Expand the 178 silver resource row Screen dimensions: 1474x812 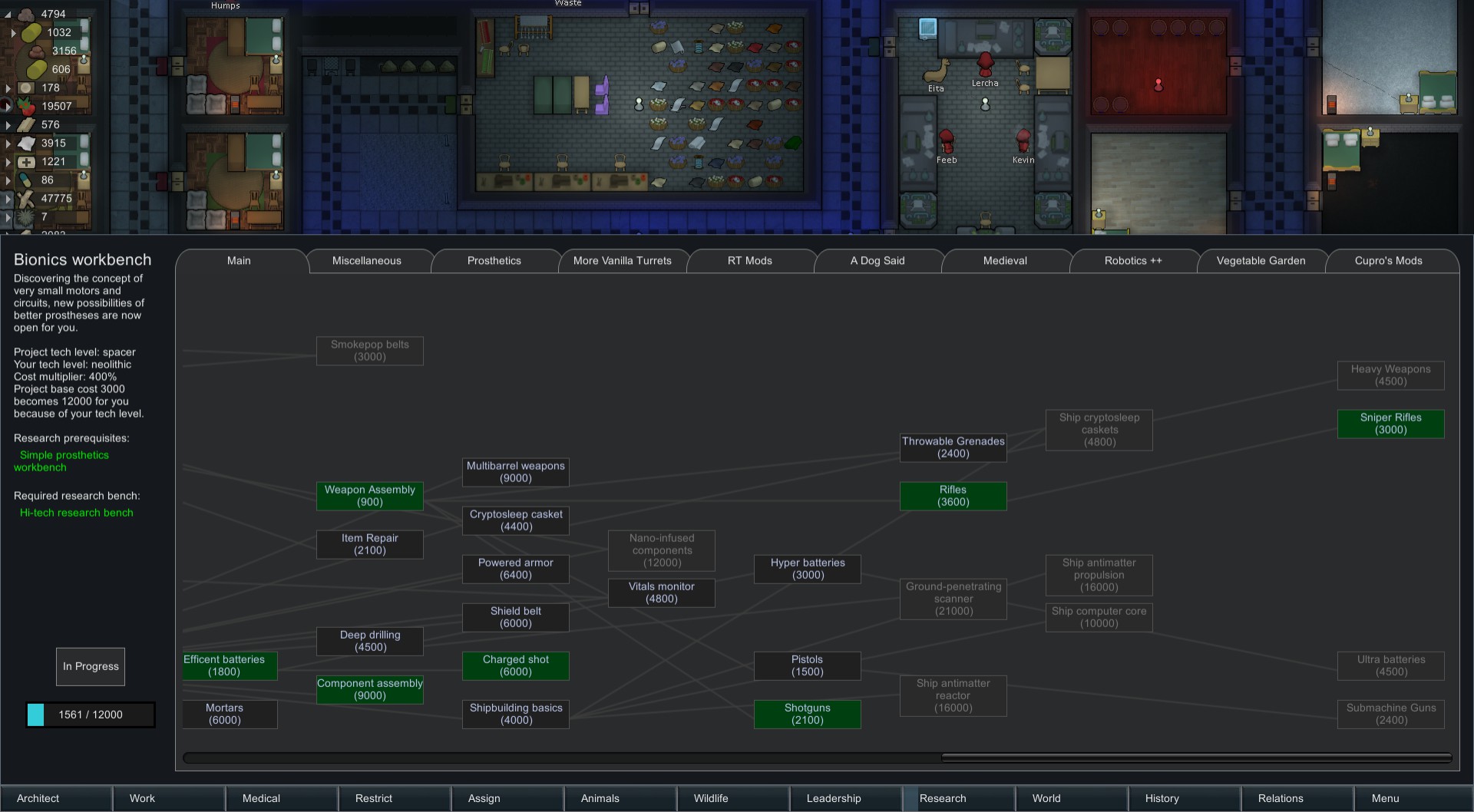coord(8,88)
